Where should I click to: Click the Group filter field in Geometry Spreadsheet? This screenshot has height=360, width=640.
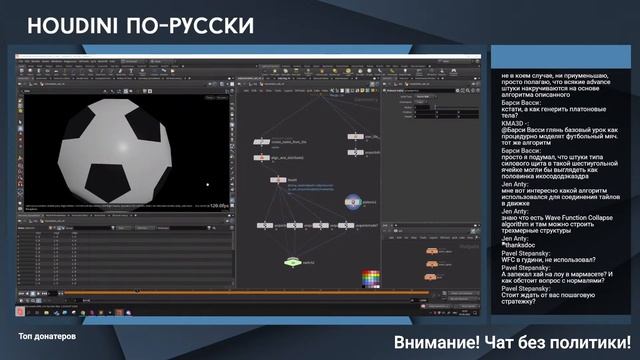92,228
